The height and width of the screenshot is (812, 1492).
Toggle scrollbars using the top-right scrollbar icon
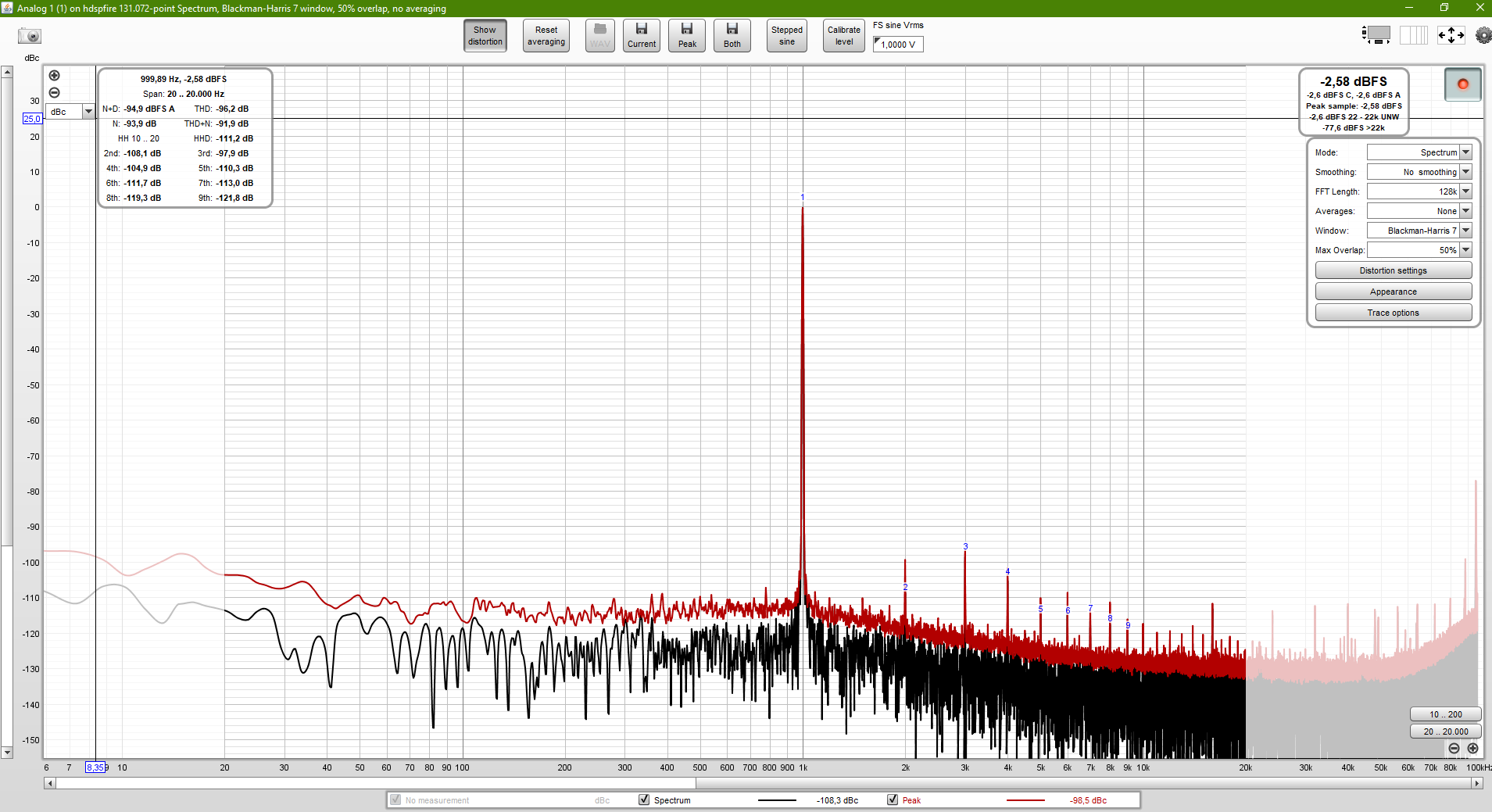coord(1376,35)
